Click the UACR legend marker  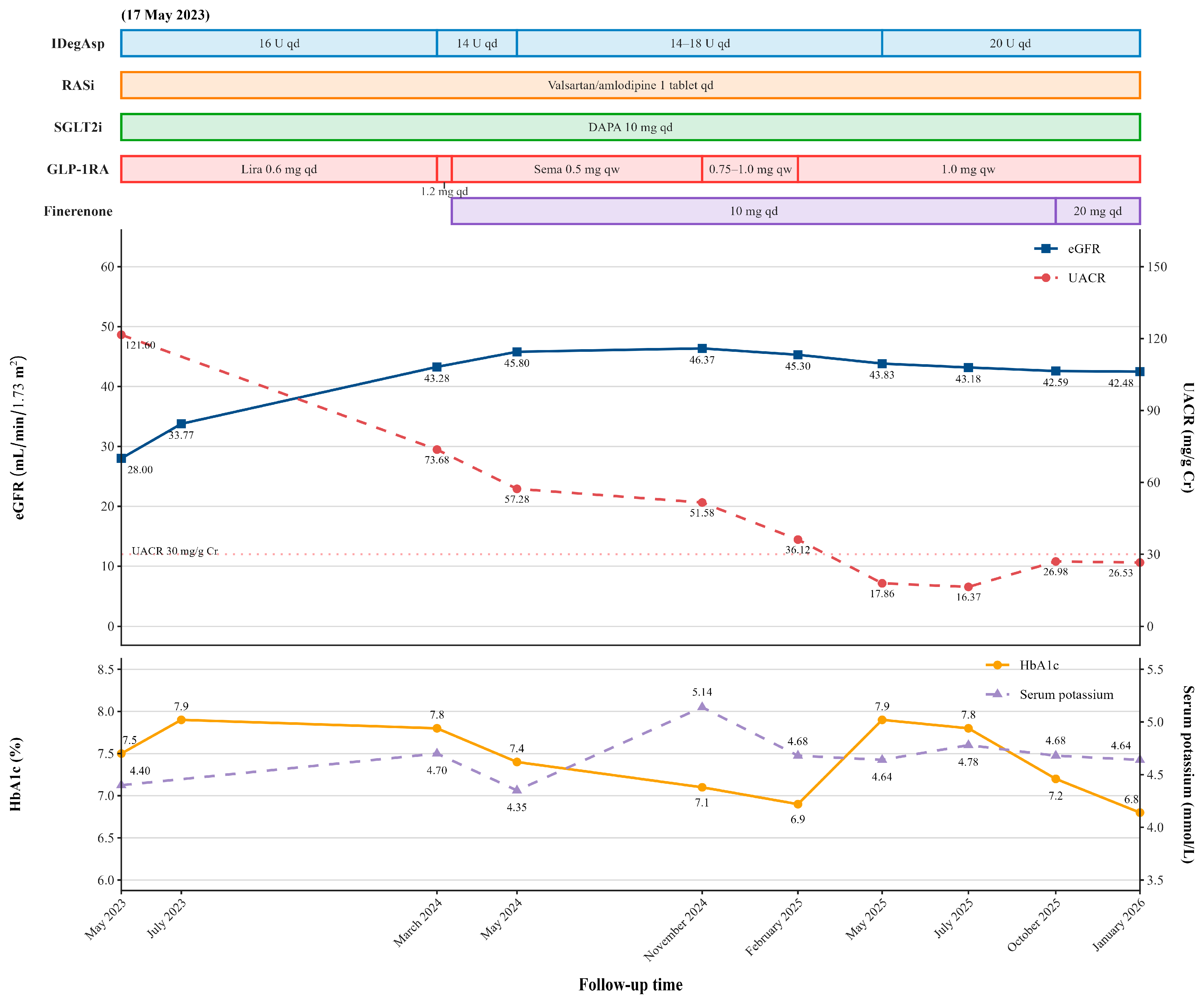click(1046, 278)
